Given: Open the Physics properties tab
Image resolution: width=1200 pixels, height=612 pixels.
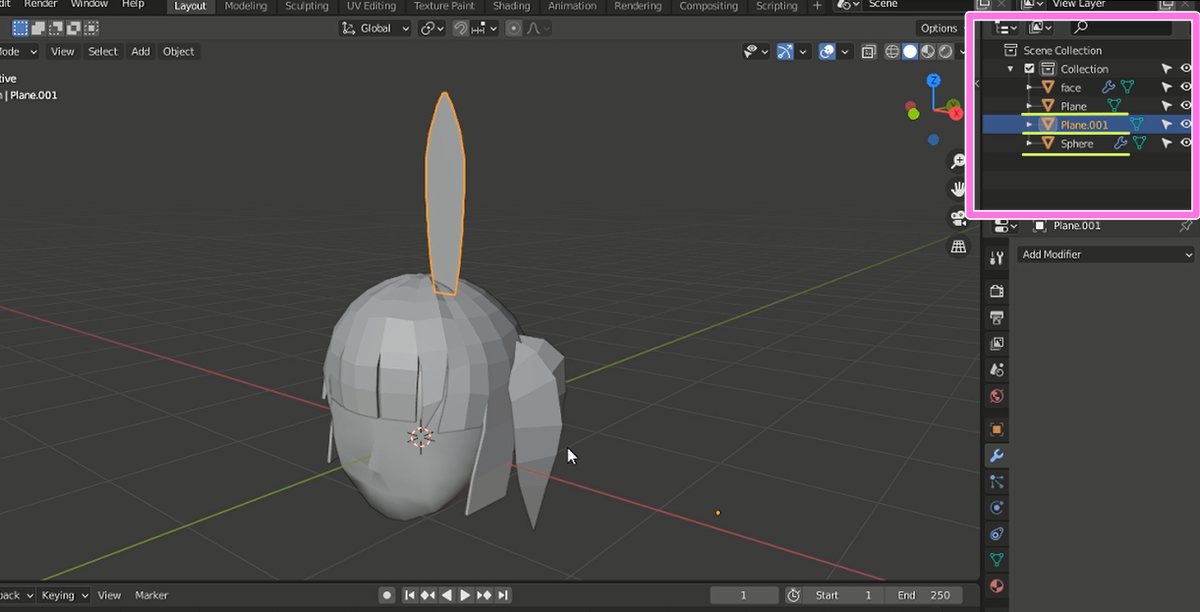Looking at the screenshot, I should click(996, 507).
